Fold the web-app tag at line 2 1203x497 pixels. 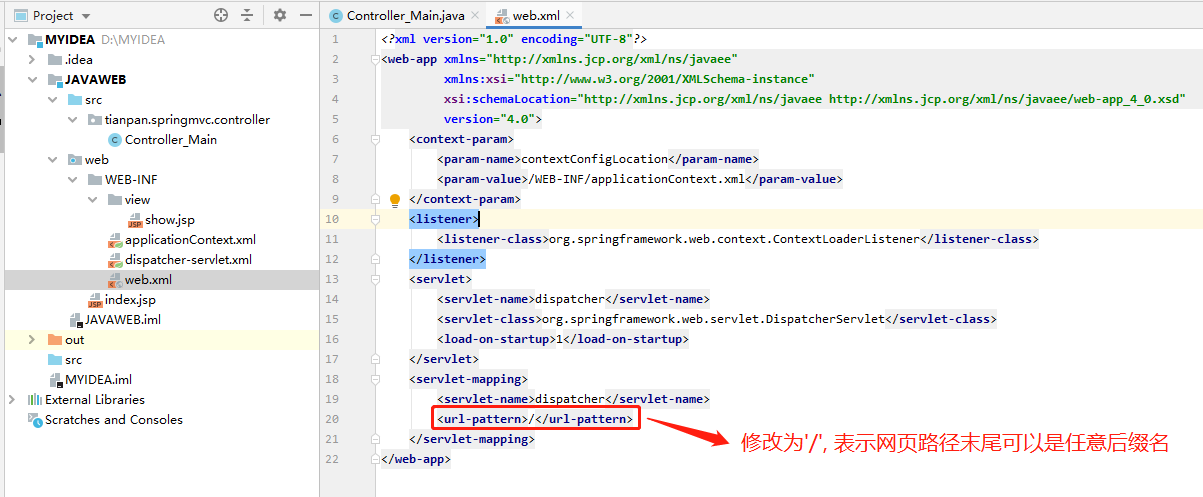tap(375, 59)
